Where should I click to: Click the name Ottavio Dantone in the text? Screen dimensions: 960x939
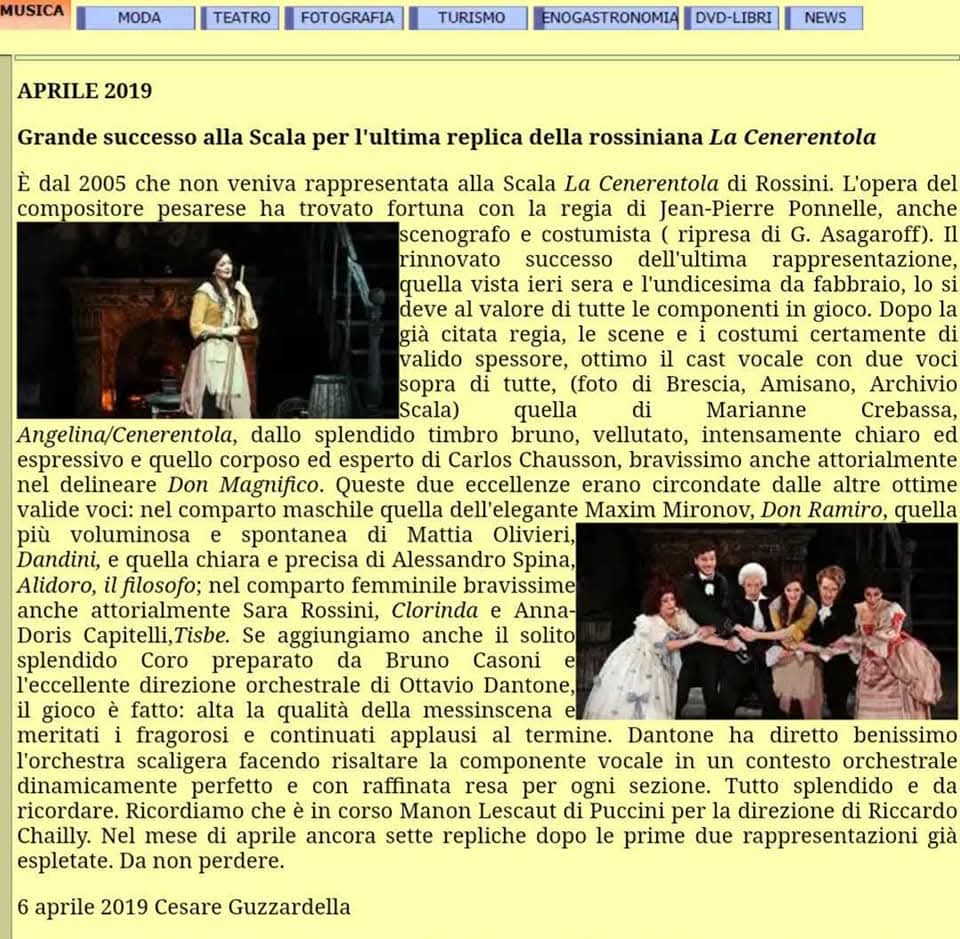tap(486, 685)
